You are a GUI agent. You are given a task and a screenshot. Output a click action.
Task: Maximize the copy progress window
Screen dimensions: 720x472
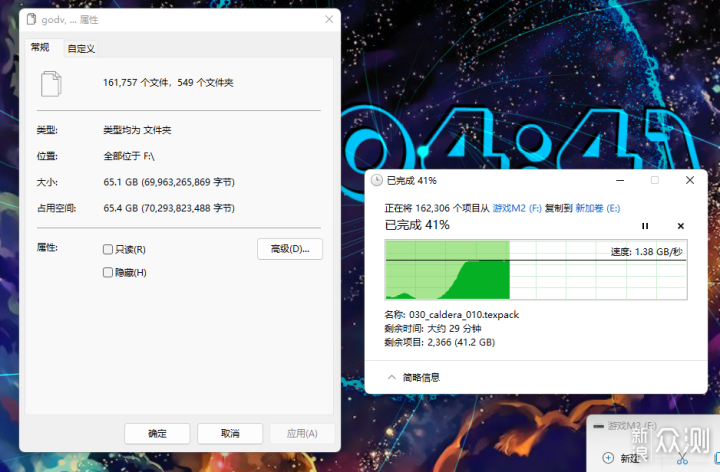pos(655,180)
